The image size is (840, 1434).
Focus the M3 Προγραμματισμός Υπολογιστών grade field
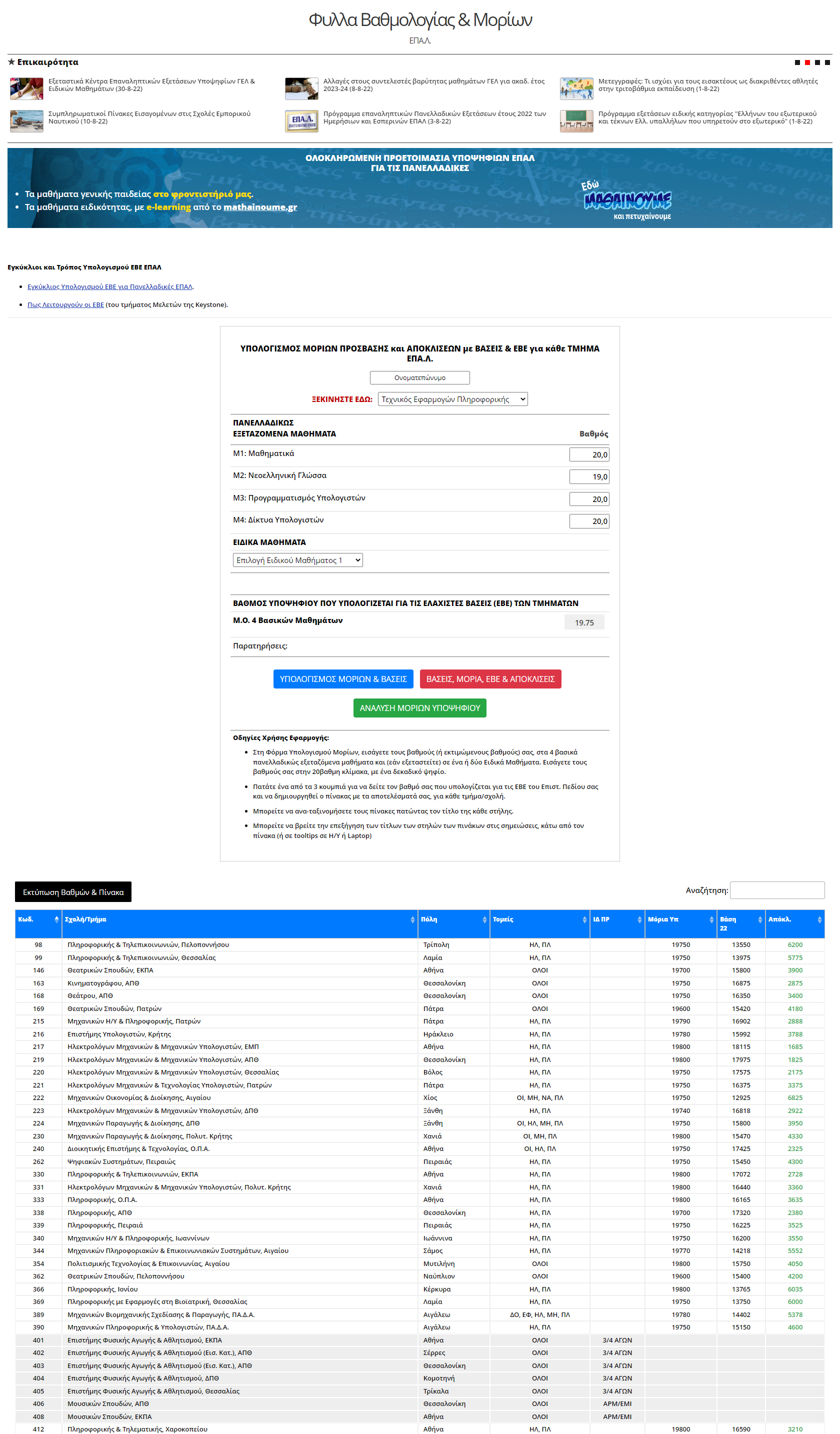coord(589,499)
